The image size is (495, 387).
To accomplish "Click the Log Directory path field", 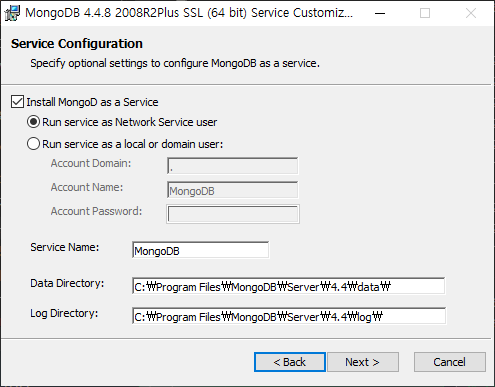I will tap(289, 316).
